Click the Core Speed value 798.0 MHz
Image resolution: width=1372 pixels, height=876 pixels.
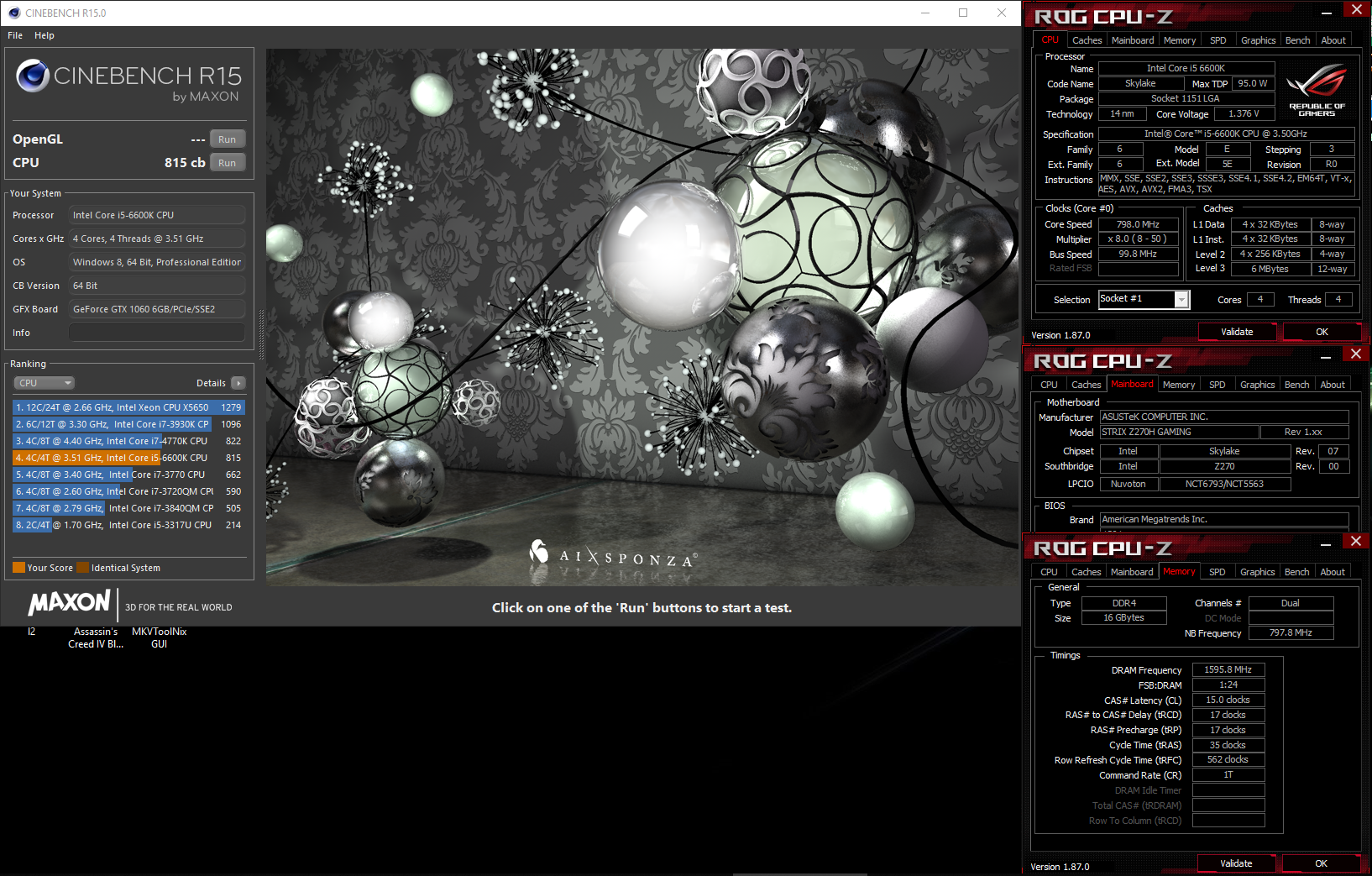1138,224
